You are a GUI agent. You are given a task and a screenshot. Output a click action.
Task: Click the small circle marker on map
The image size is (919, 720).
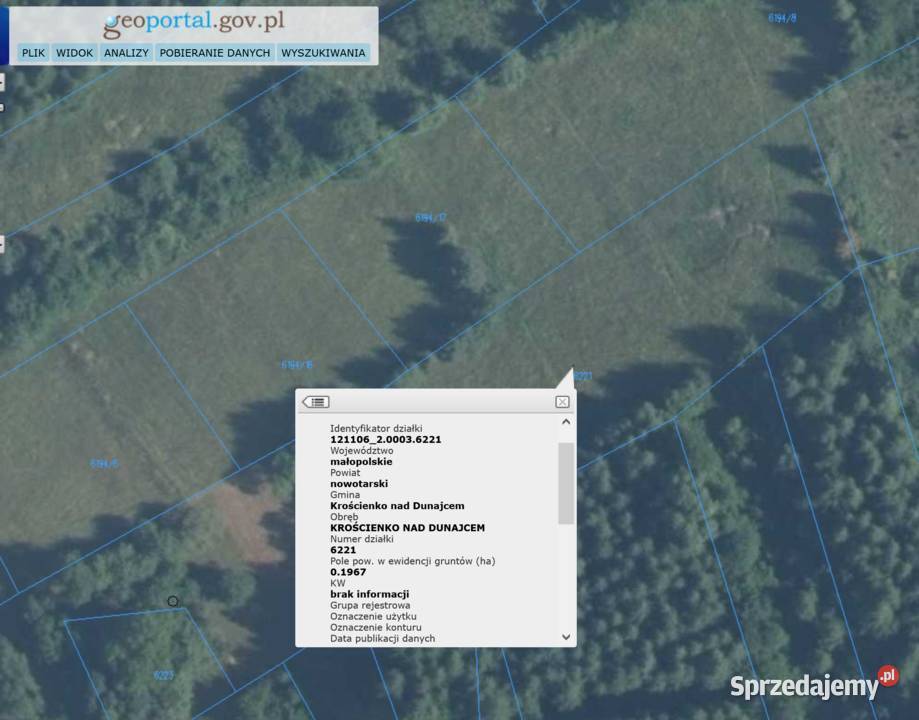[x=173, y=601]
